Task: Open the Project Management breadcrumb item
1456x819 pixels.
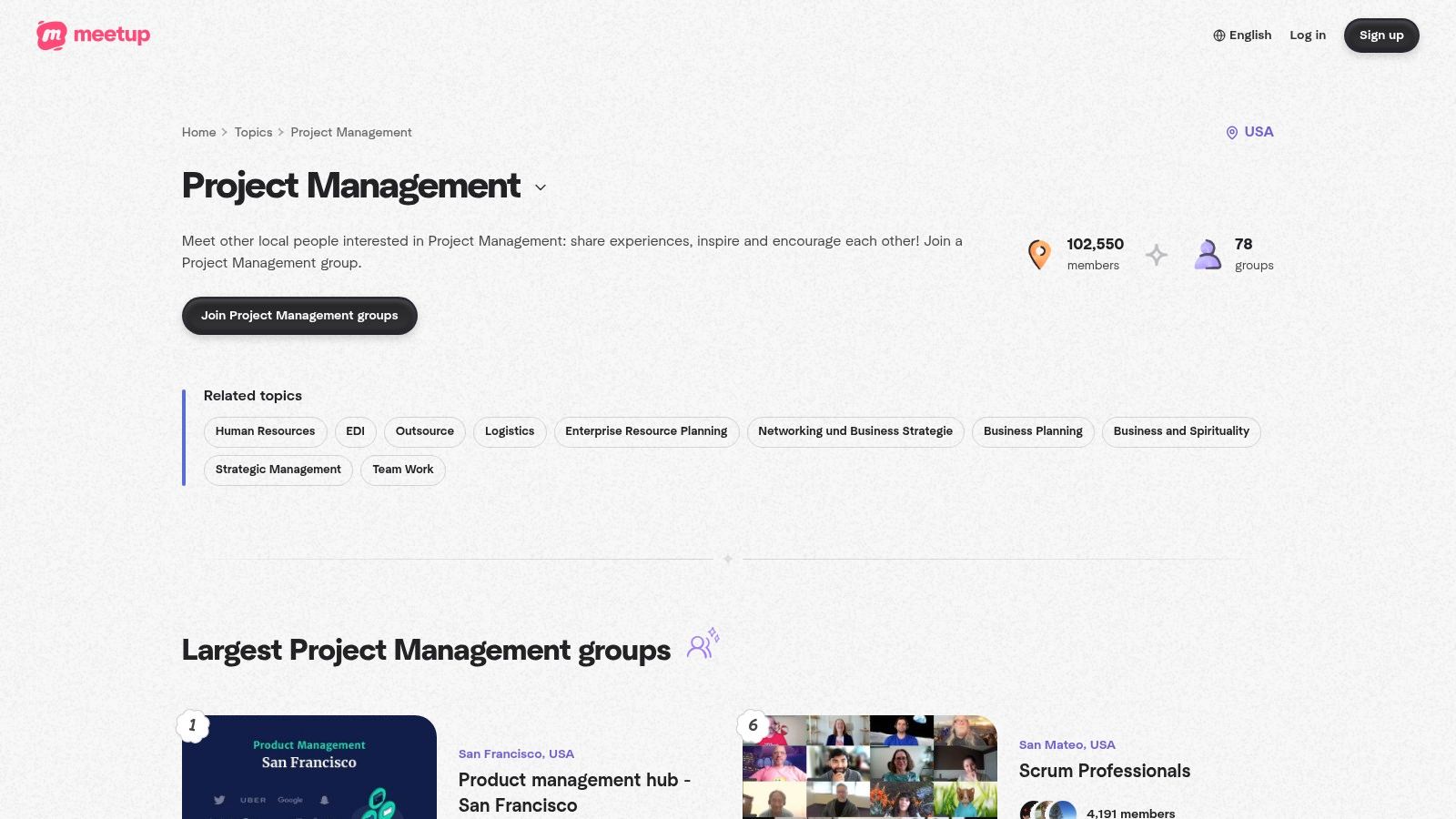Action: (351, 132)
